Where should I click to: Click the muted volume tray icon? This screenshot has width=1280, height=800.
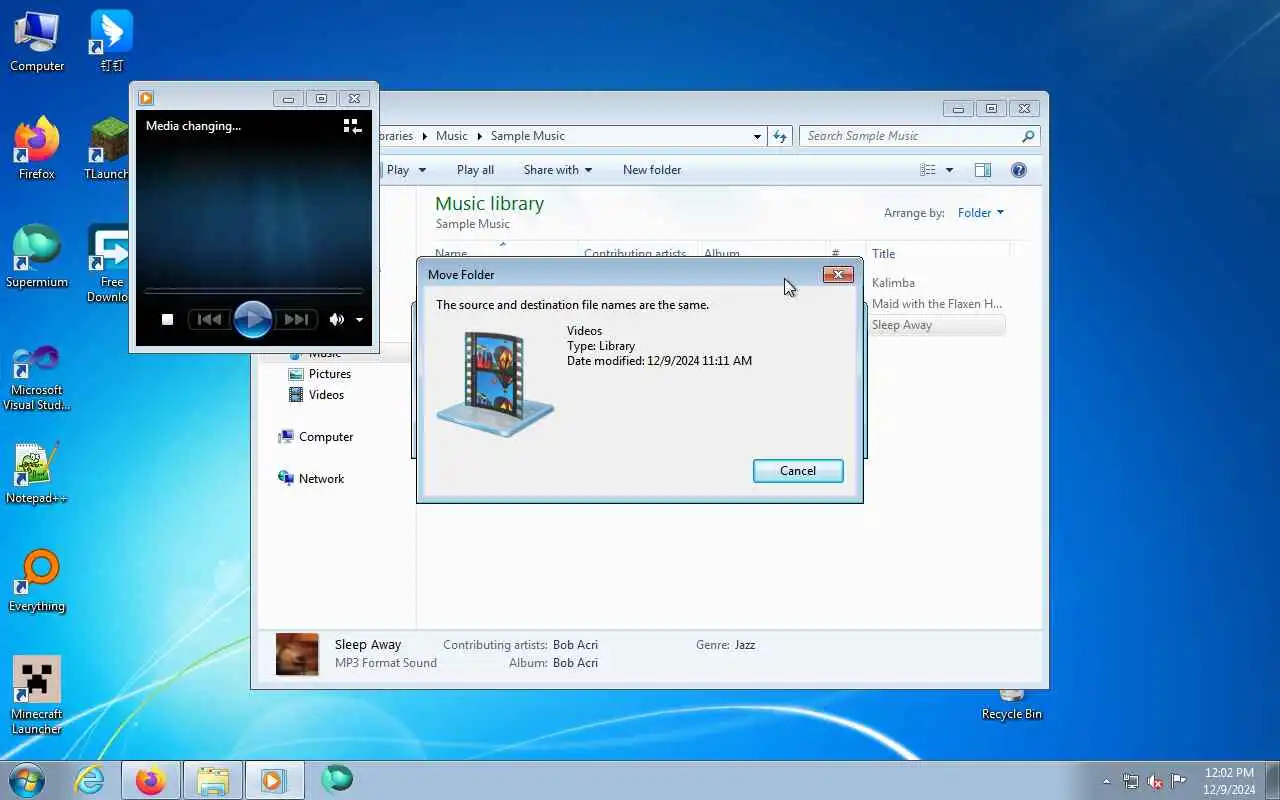click(x=1155, y=781)
